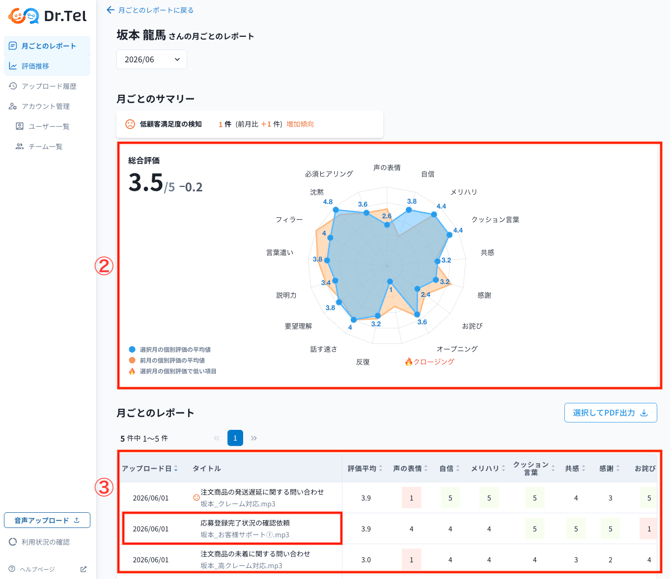Open 評価推移 in sidebar
Screen dimensions: 670x579
(47, 66)
